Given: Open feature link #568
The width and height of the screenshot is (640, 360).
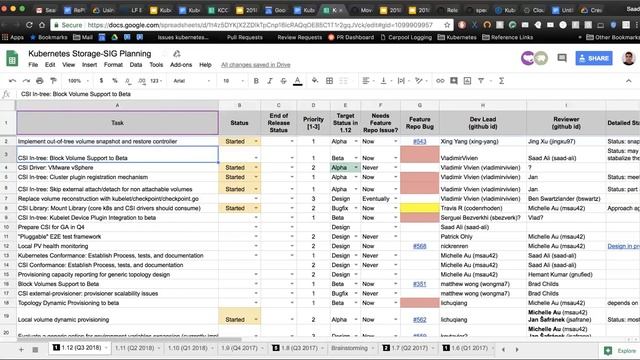Looking at the screenshot, I should coord(419,246).
